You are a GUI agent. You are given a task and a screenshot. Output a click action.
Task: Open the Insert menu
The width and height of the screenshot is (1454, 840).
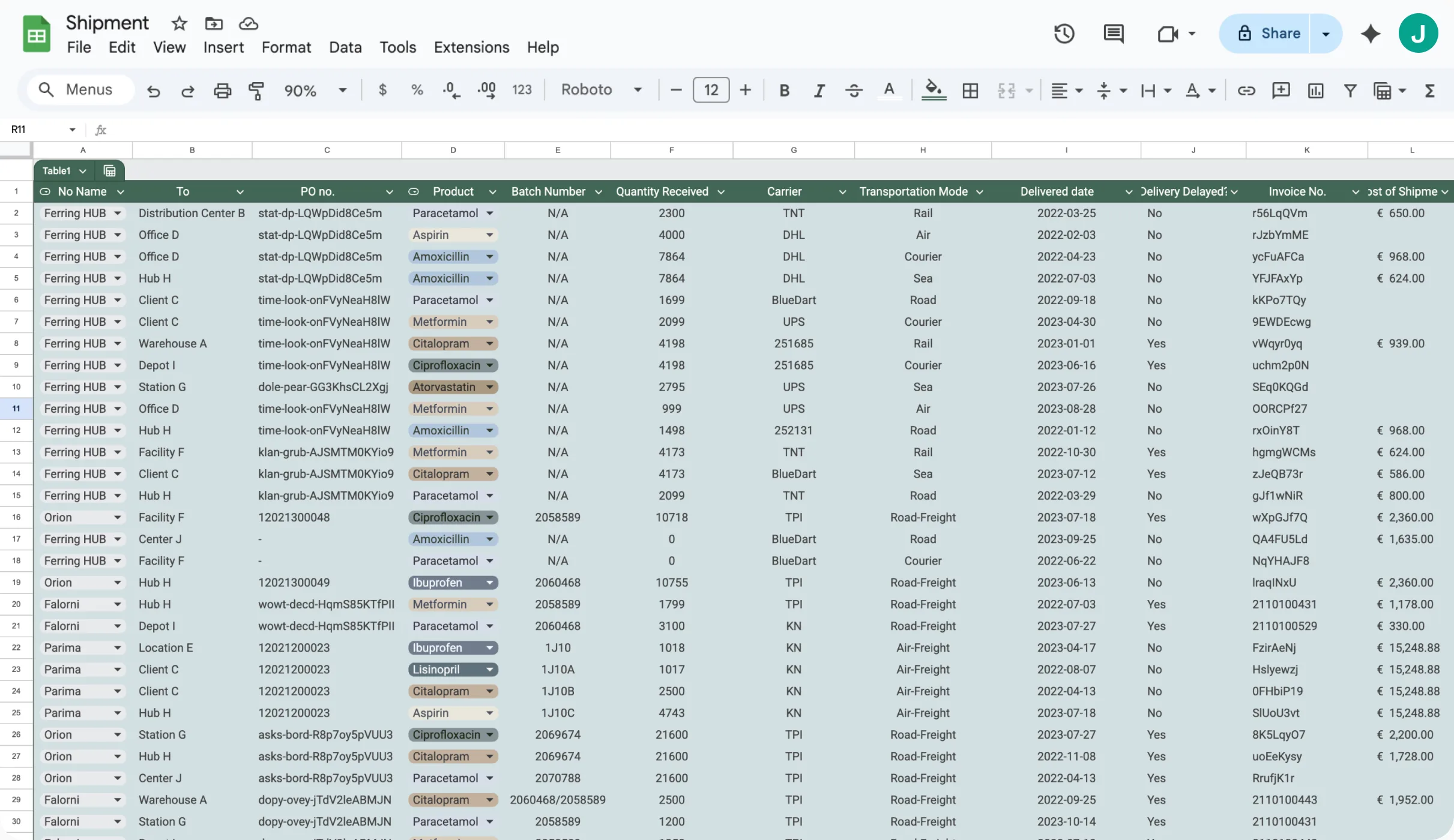(223, 47)
